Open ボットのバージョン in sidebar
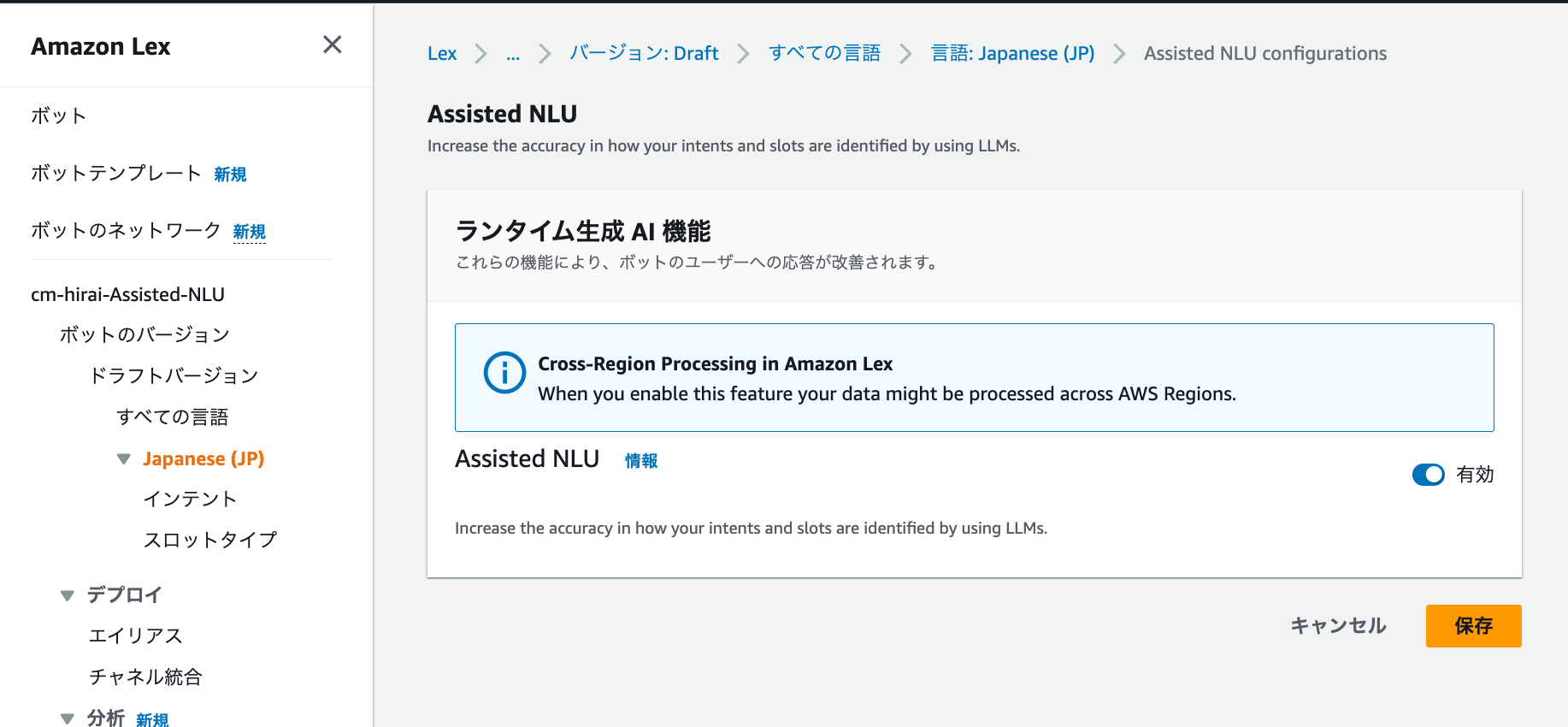Image resolution: width=1568 pixels, height=727 pixels. point(144,334)
